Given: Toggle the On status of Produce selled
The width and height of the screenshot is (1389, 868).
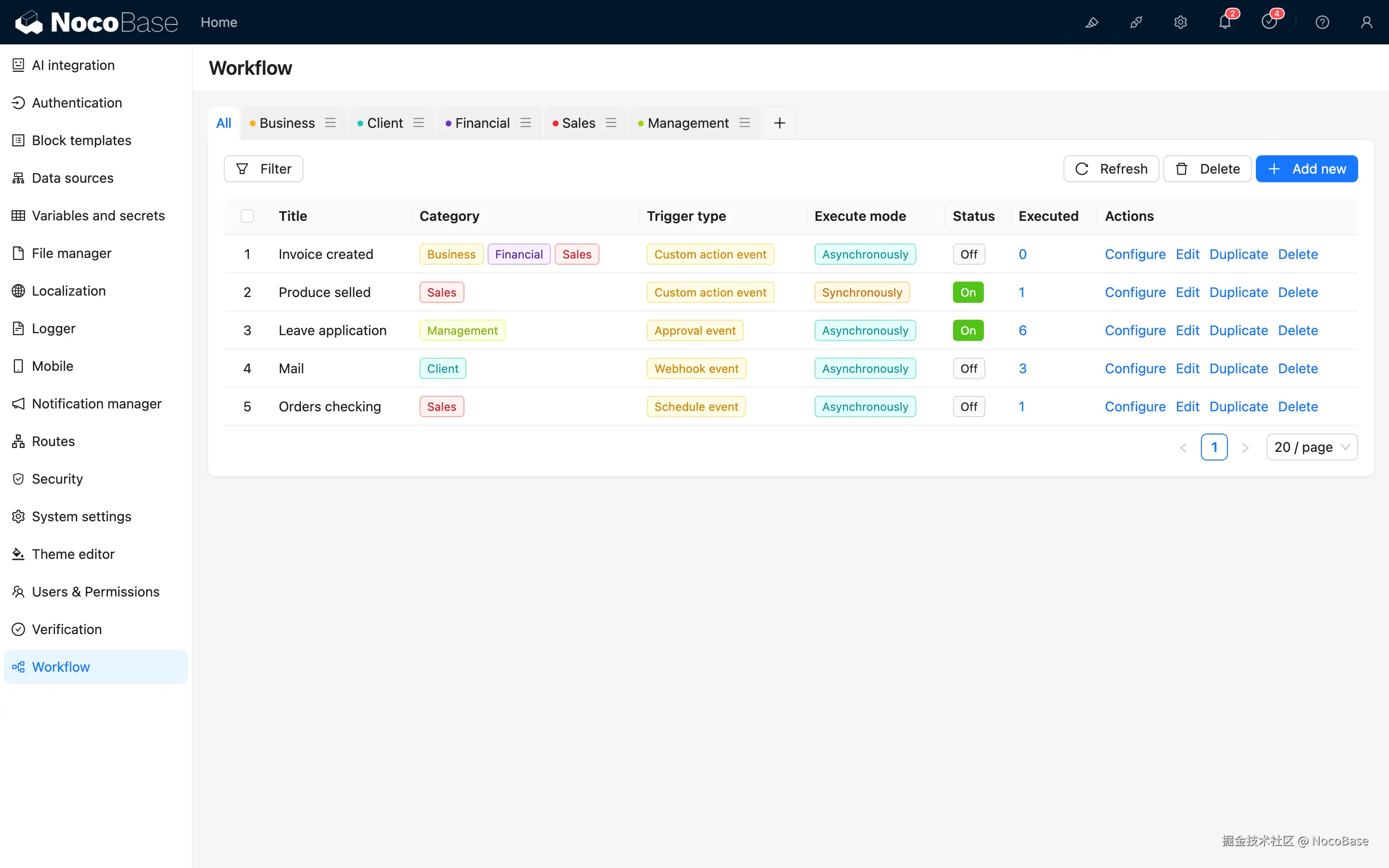Looking at the screenshot, I should click(x=967, y=292).
